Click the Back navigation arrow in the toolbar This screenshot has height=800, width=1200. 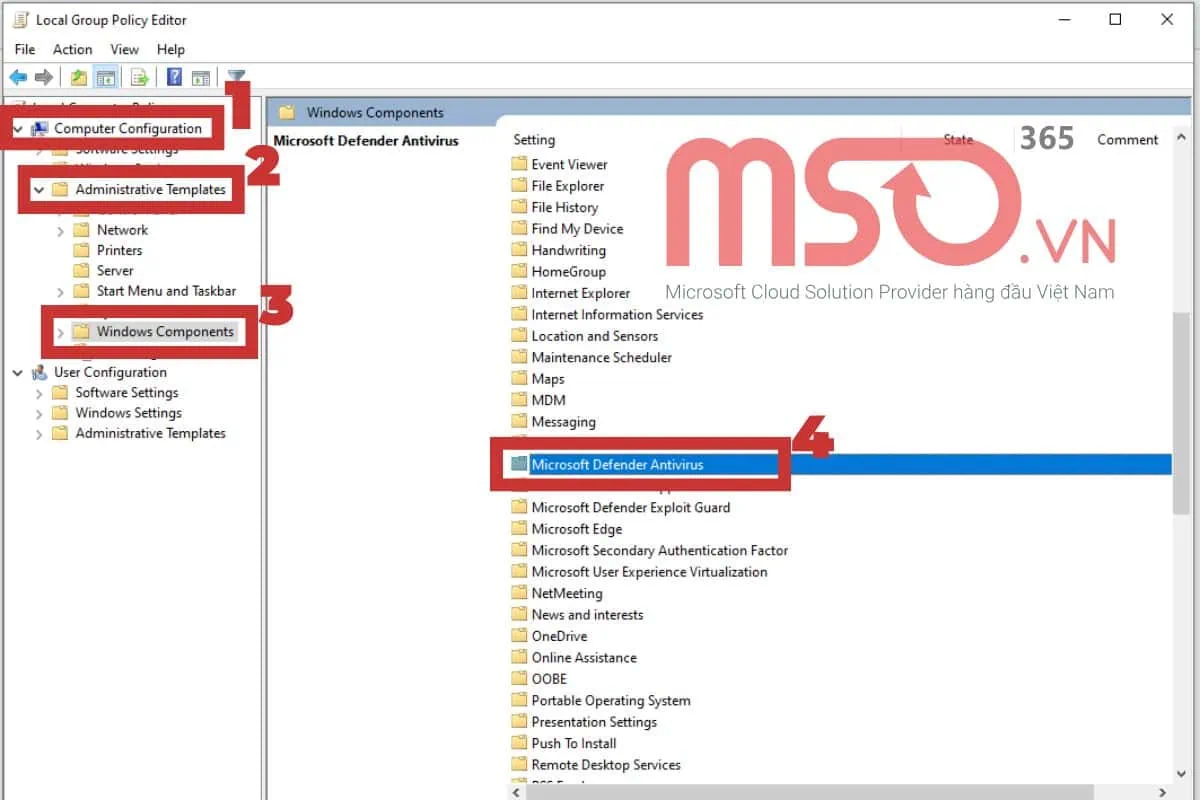pyautogui.click(x=17, y=77)
